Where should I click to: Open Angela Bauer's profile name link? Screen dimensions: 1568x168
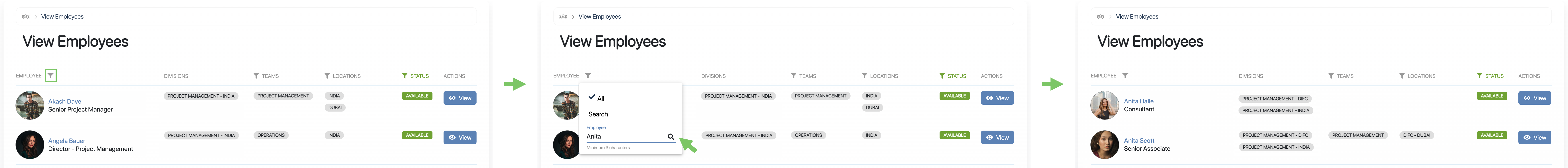(66, 141)
